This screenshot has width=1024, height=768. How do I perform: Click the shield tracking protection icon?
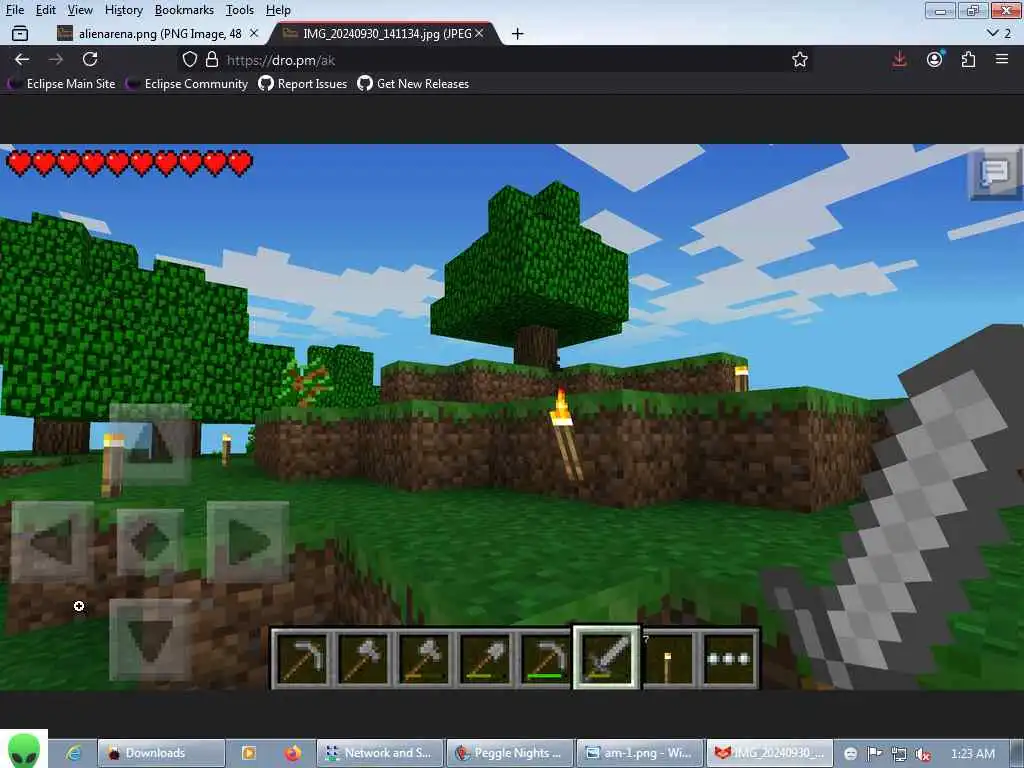click(189, 60)
